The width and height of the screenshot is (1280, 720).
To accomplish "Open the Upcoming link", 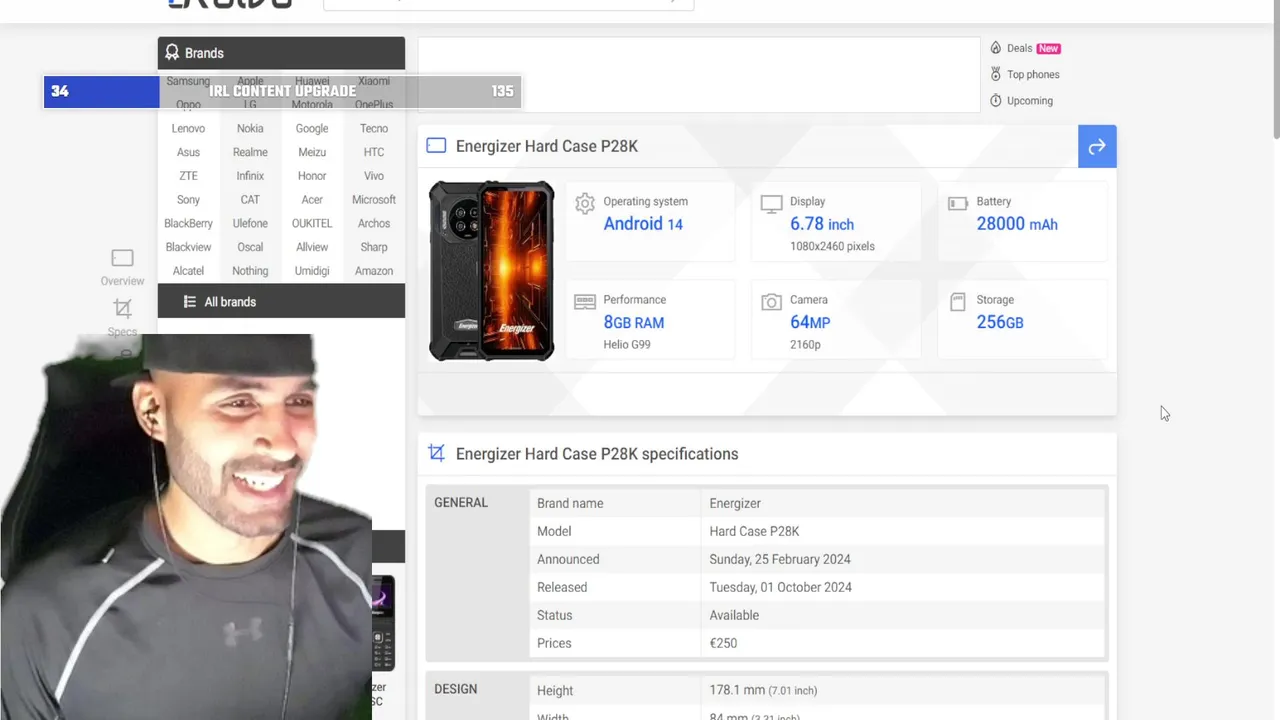I will (x=1030, y=101).
